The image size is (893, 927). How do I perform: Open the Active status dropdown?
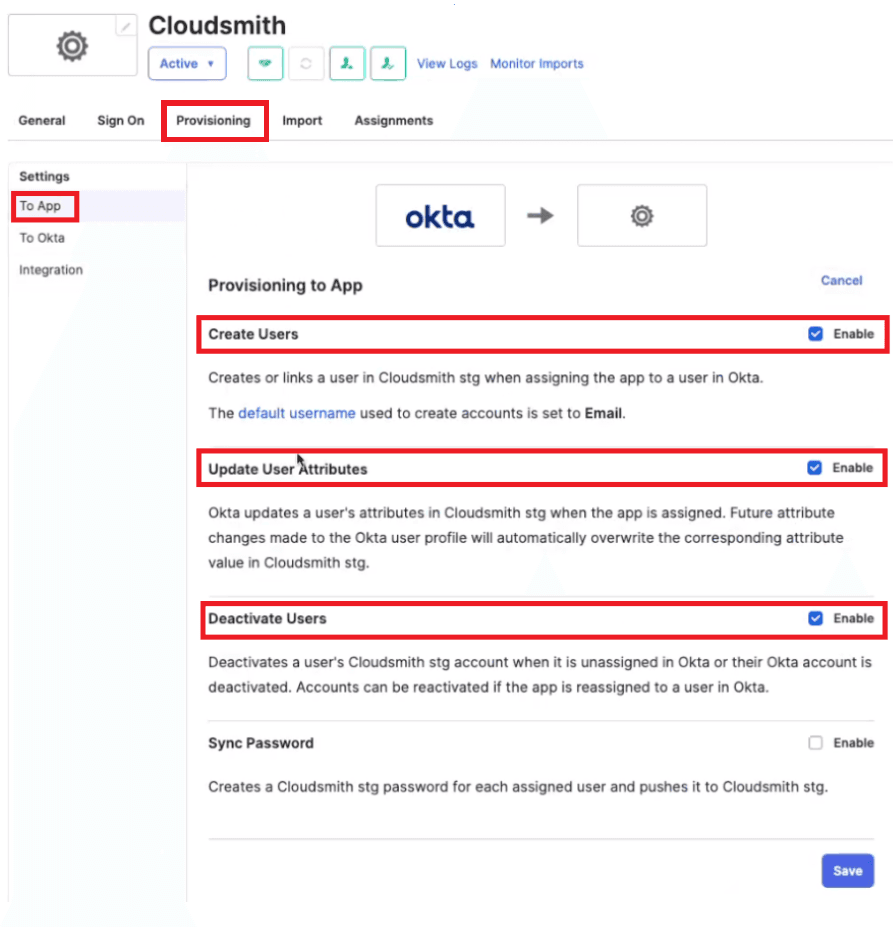click(x=187, y=63)
